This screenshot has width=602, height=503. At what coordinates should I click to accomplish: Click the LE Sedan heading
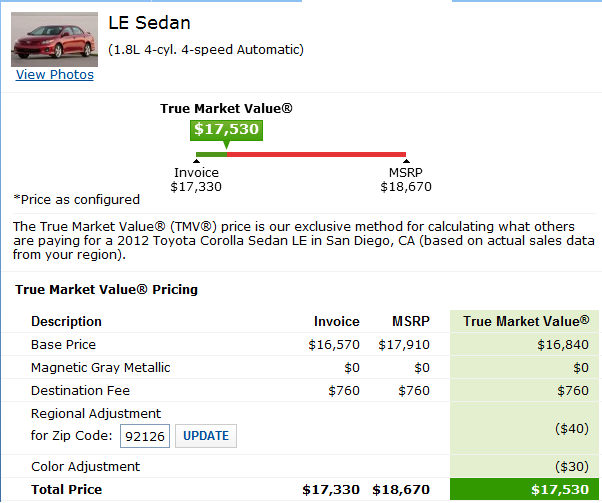149,23
